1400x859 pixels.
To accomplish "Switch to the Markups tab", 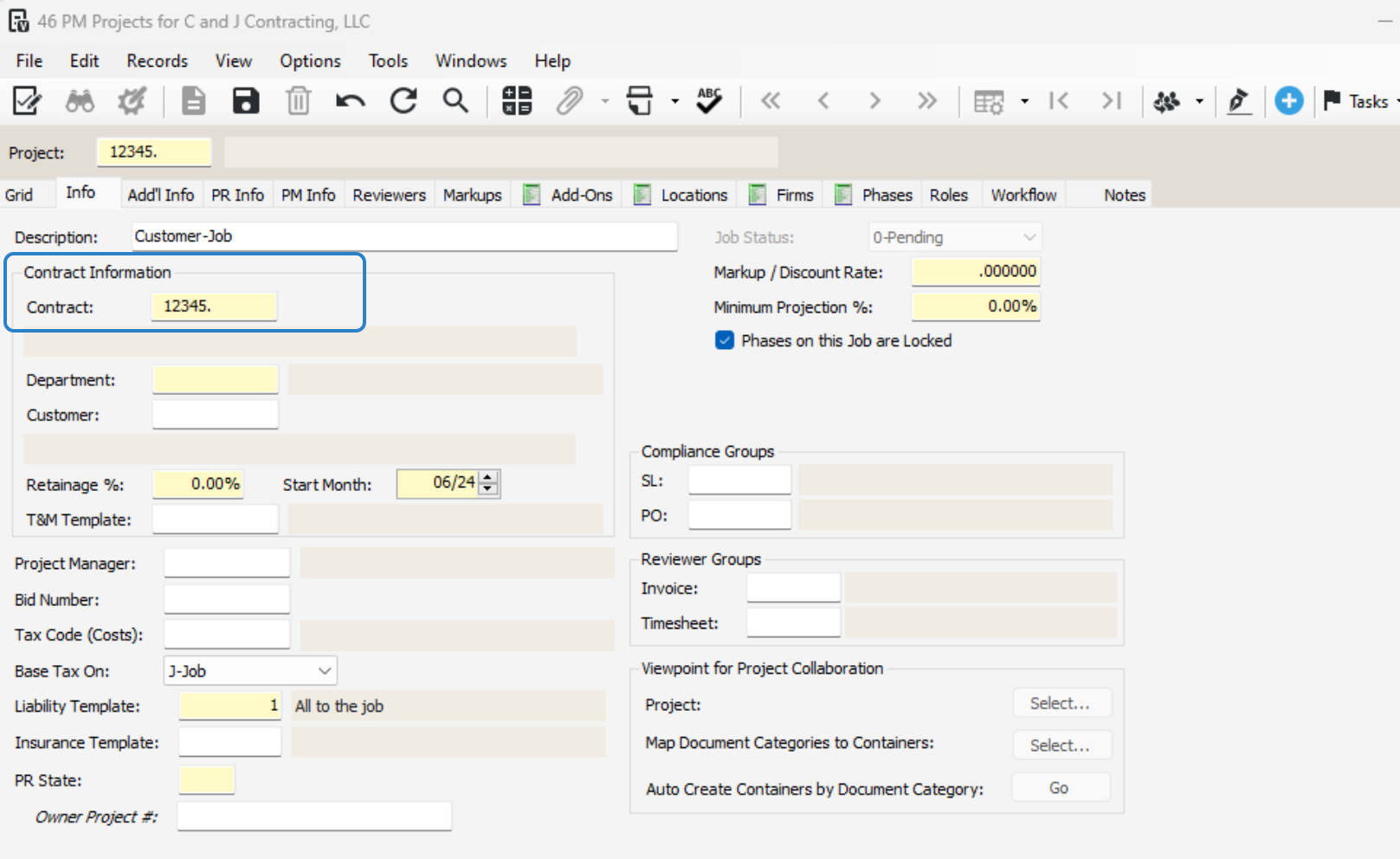I will click(473, 195).
